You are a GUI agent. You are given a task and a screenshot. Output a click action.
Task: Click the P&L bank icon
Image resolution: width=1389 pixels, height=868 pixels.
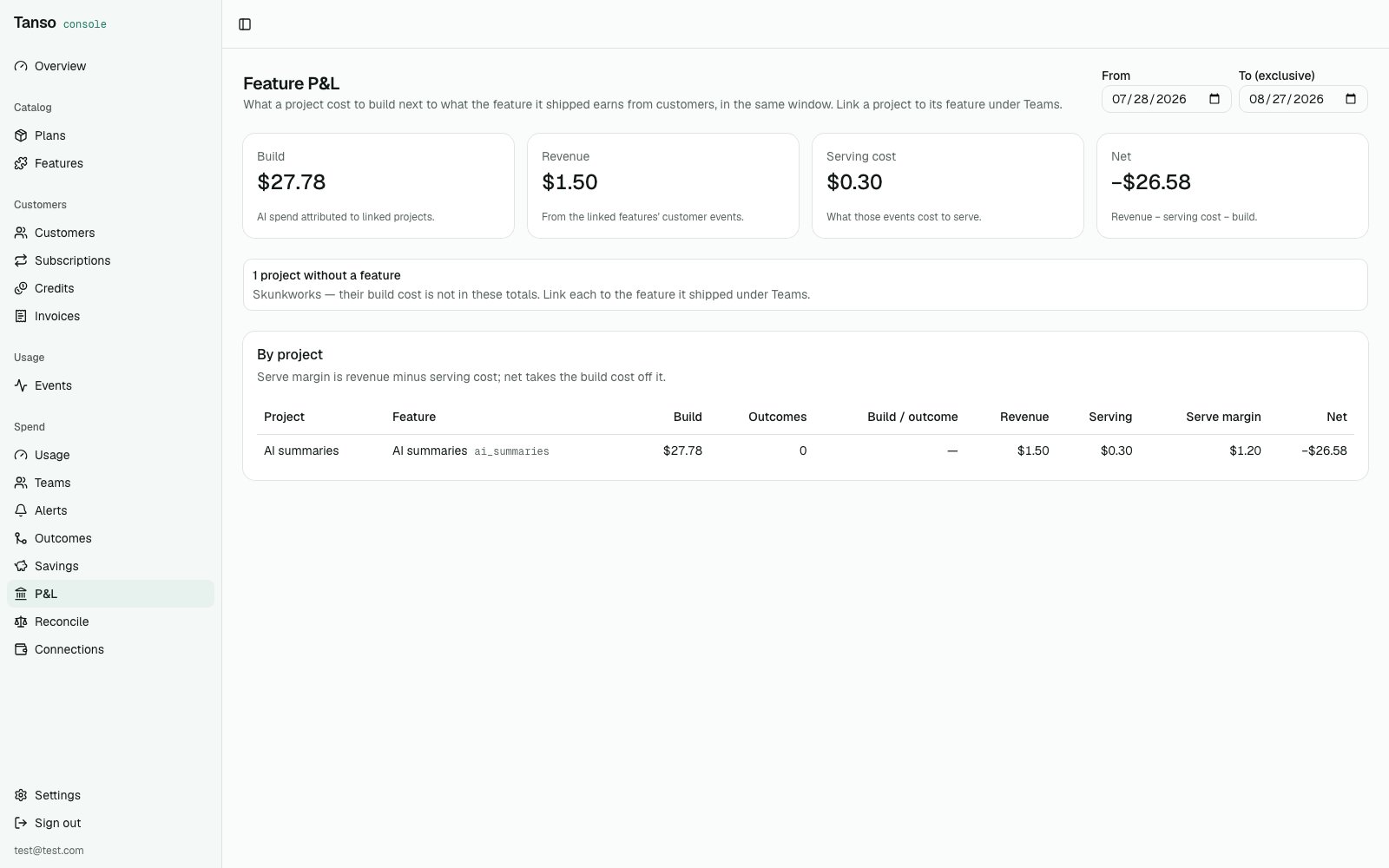point(21,594)
